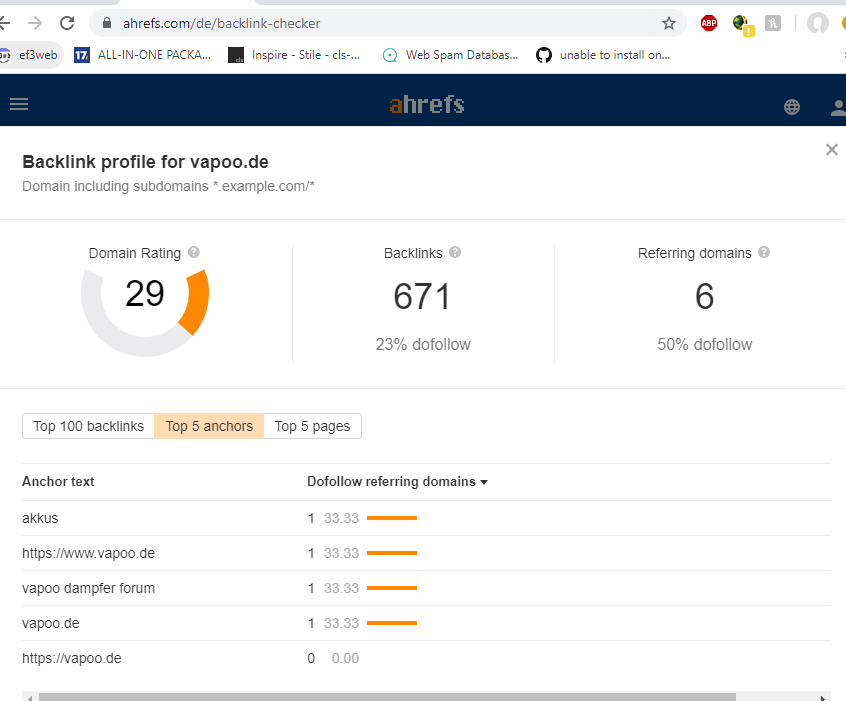Viewport: 846px width, 701px height.
Task: Open the AdBlock Plus extension icon
Action: (709, 23)
